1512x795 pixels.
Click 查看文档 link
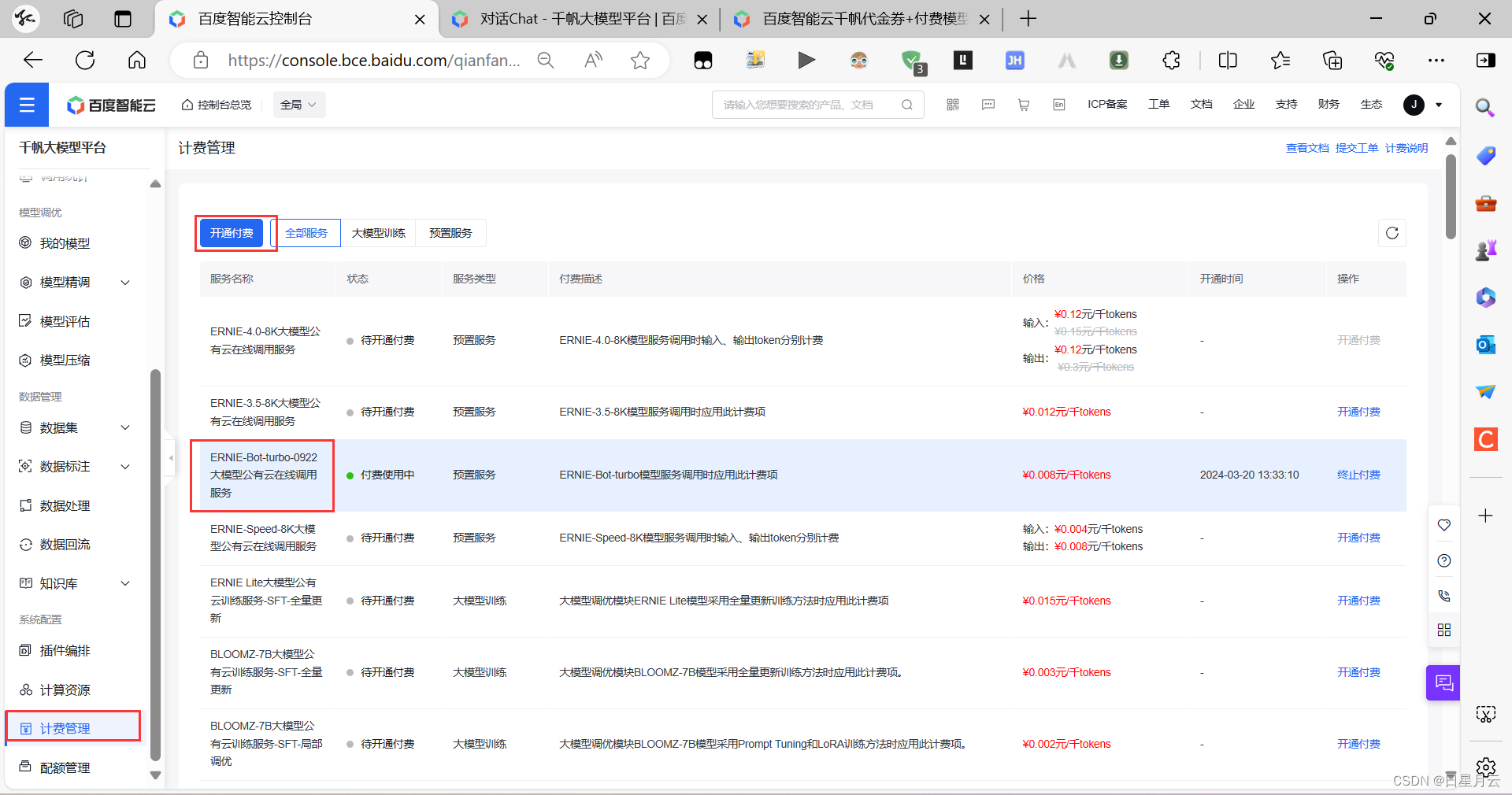click(1307, 148)
